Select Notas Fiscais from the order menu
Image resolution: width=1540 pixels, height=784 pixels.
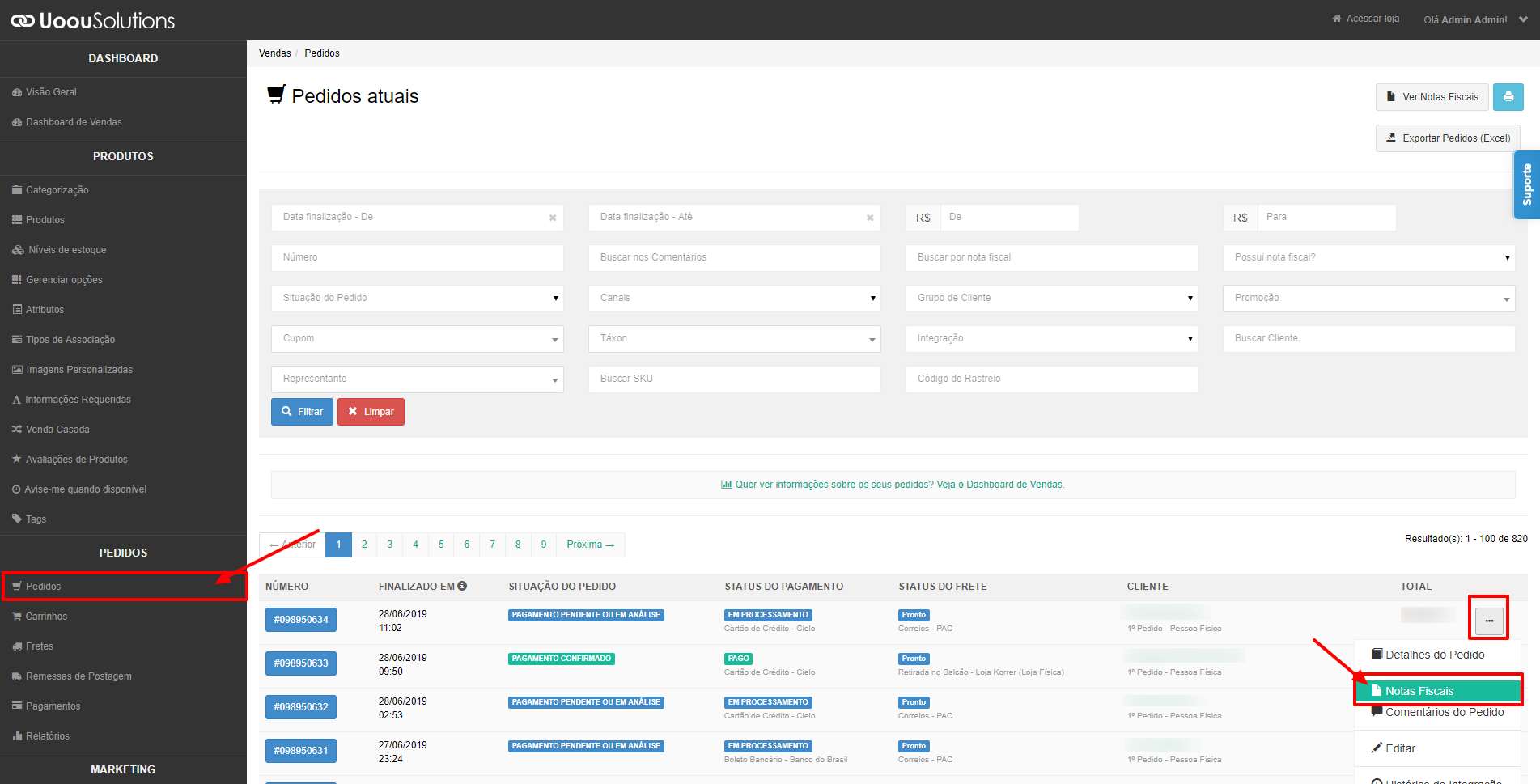(x=1438, y=691)
